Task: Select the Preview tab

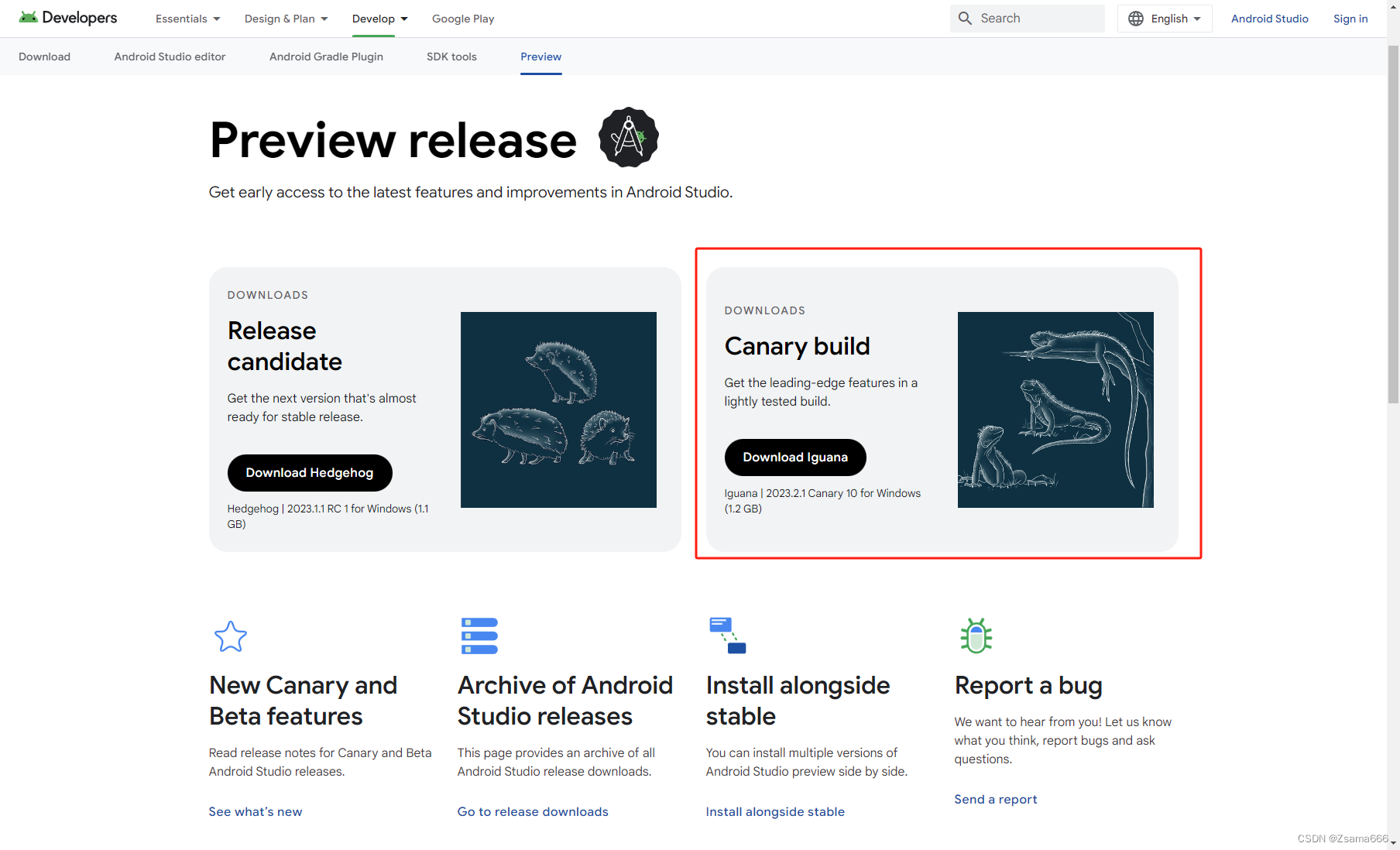Action: click(x=540, y=57)
